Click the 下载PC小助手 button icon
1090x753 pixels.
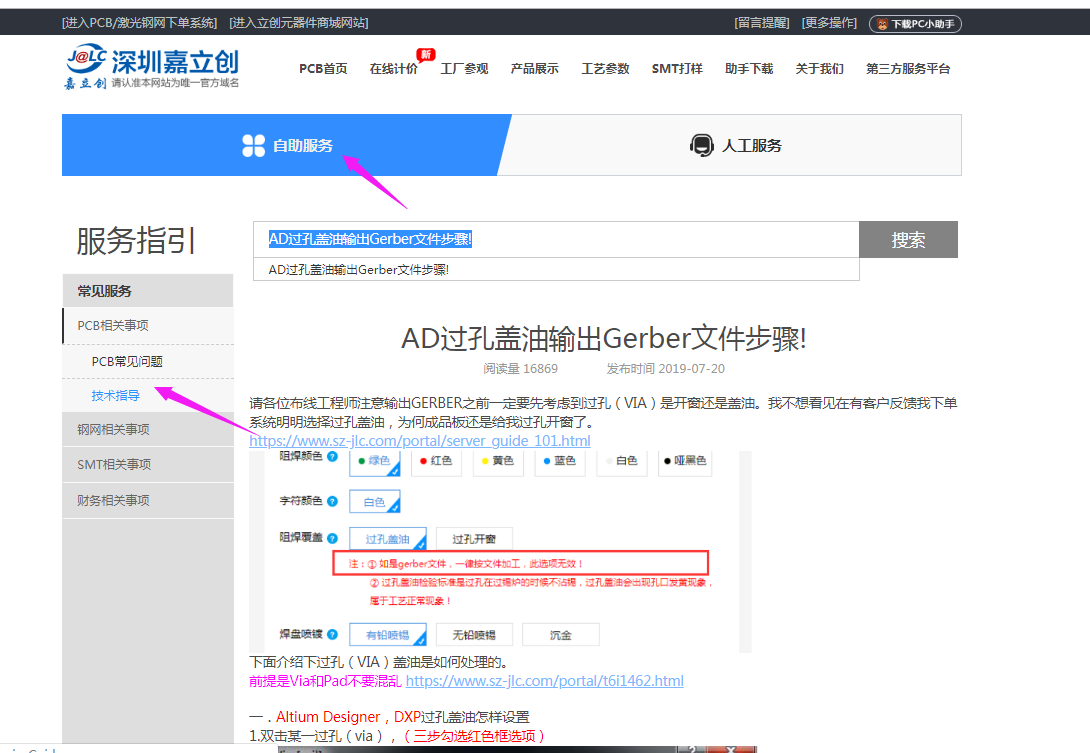[x=883, y=24]
